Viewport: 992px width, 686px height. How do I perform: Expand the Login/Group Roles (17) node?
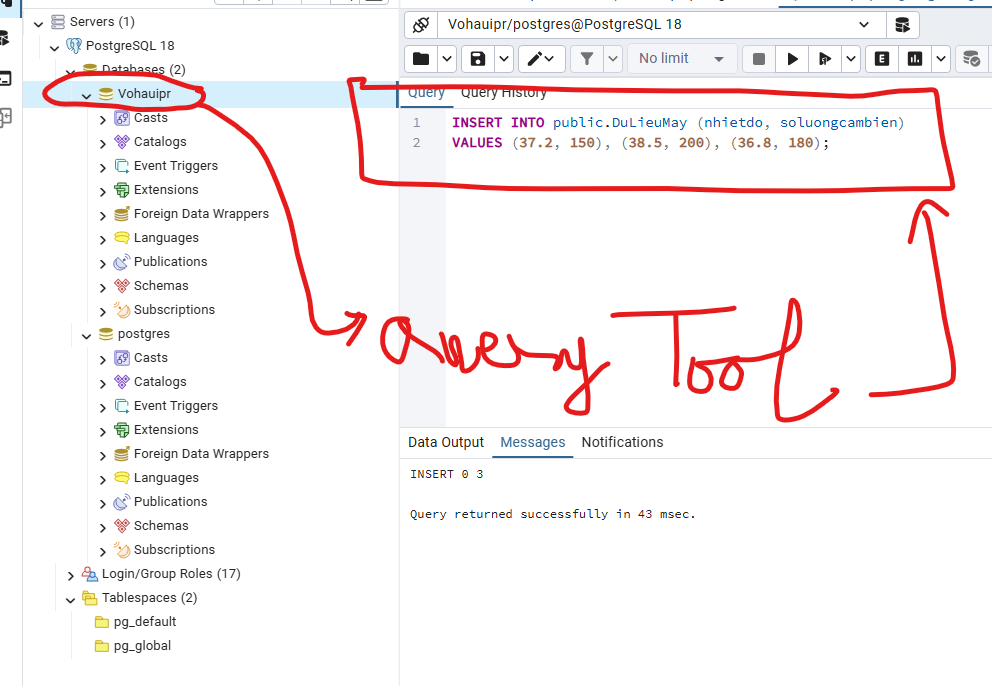coord(71,575)
